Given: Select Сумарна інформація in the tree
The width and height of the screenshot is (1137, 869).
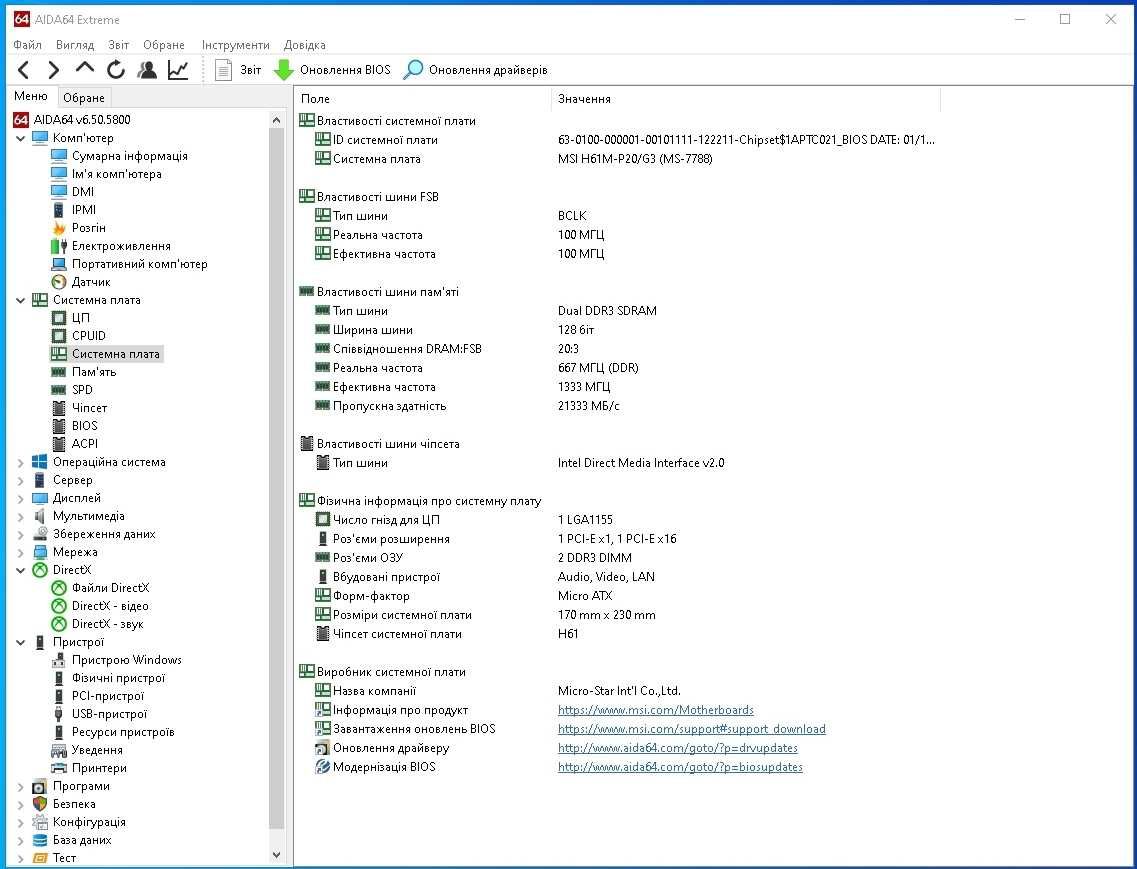Looking at the screenshot, I should tap(120, 156).
